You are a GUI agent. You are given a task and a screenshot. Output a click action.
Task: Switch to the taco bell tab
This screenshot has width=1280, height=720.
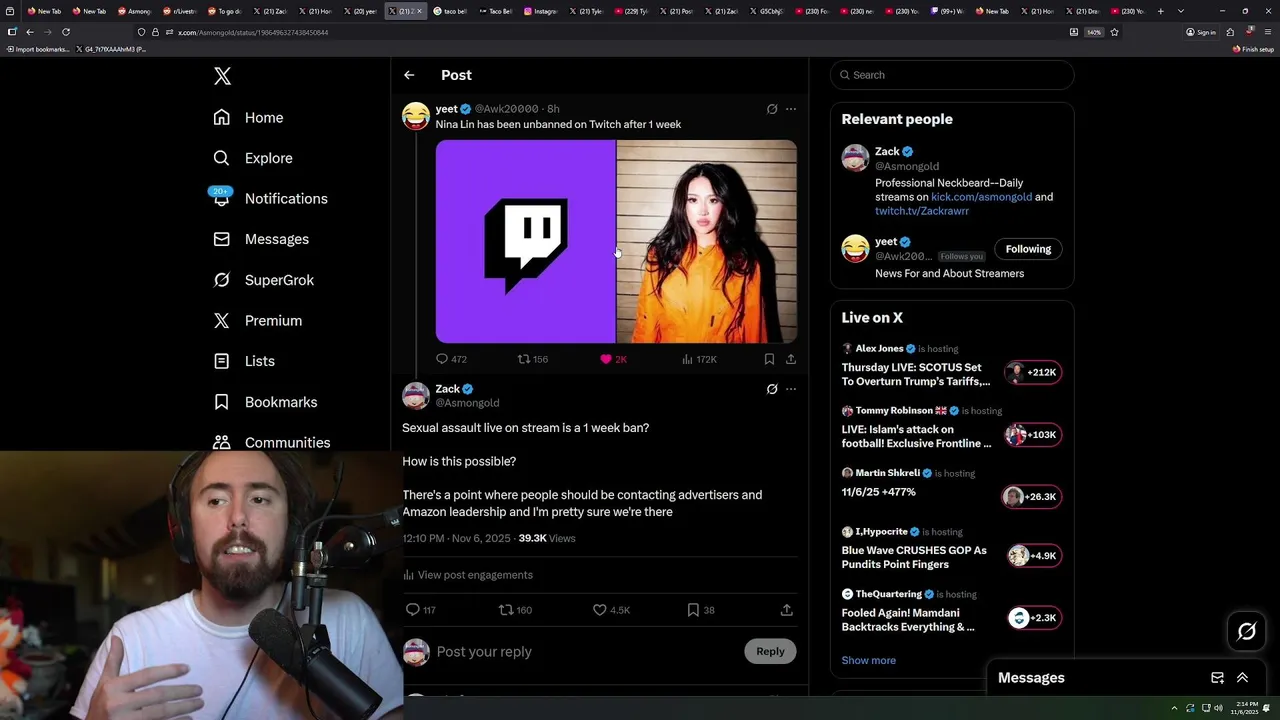point(450,11)
